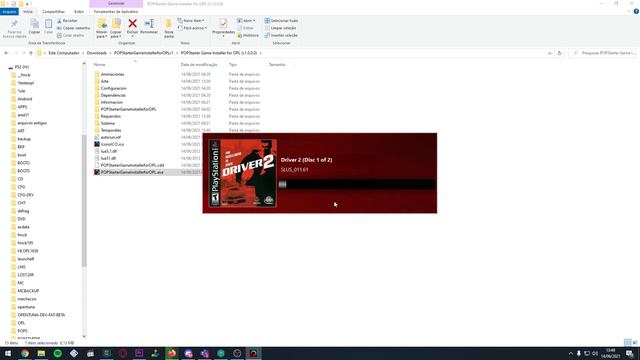Click Selecionar tudo
This screenshot has width=640, height=360.
281,20
